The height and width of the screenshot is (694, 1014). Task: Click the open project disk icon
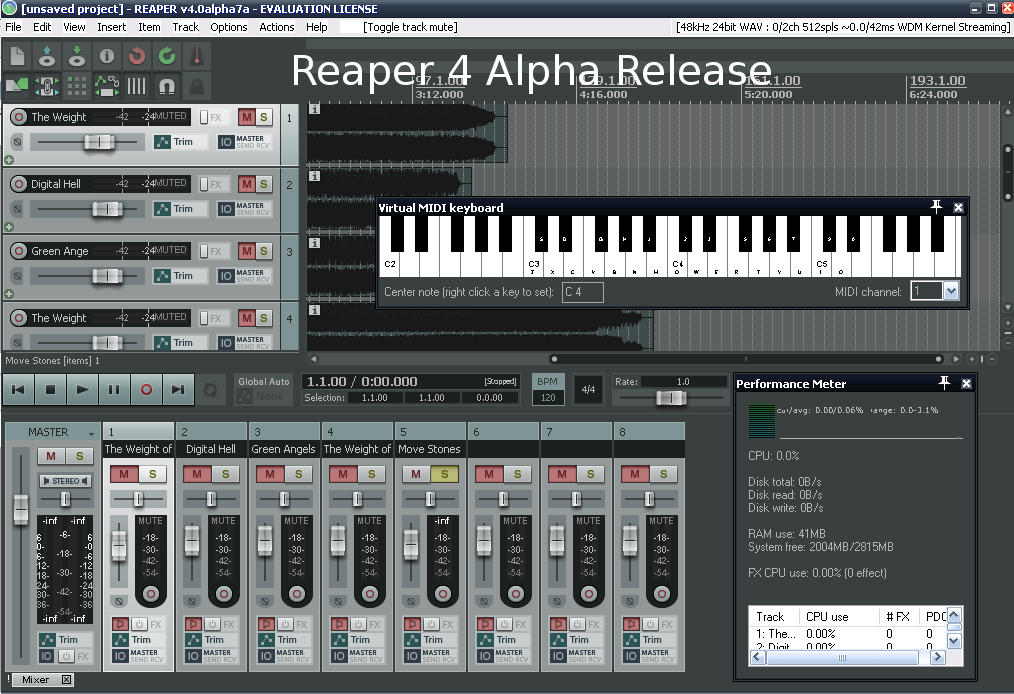pos(47,56)
